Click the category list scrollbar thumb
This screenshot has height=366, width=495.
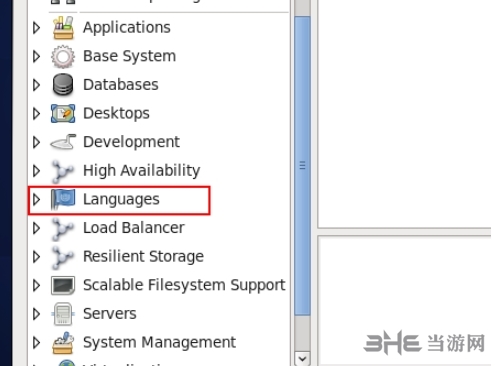302,165
